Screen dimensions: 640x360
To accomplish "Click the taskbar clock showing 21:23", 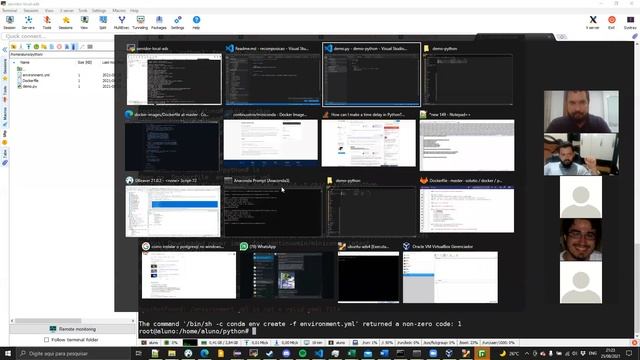I will pos(610,353).
